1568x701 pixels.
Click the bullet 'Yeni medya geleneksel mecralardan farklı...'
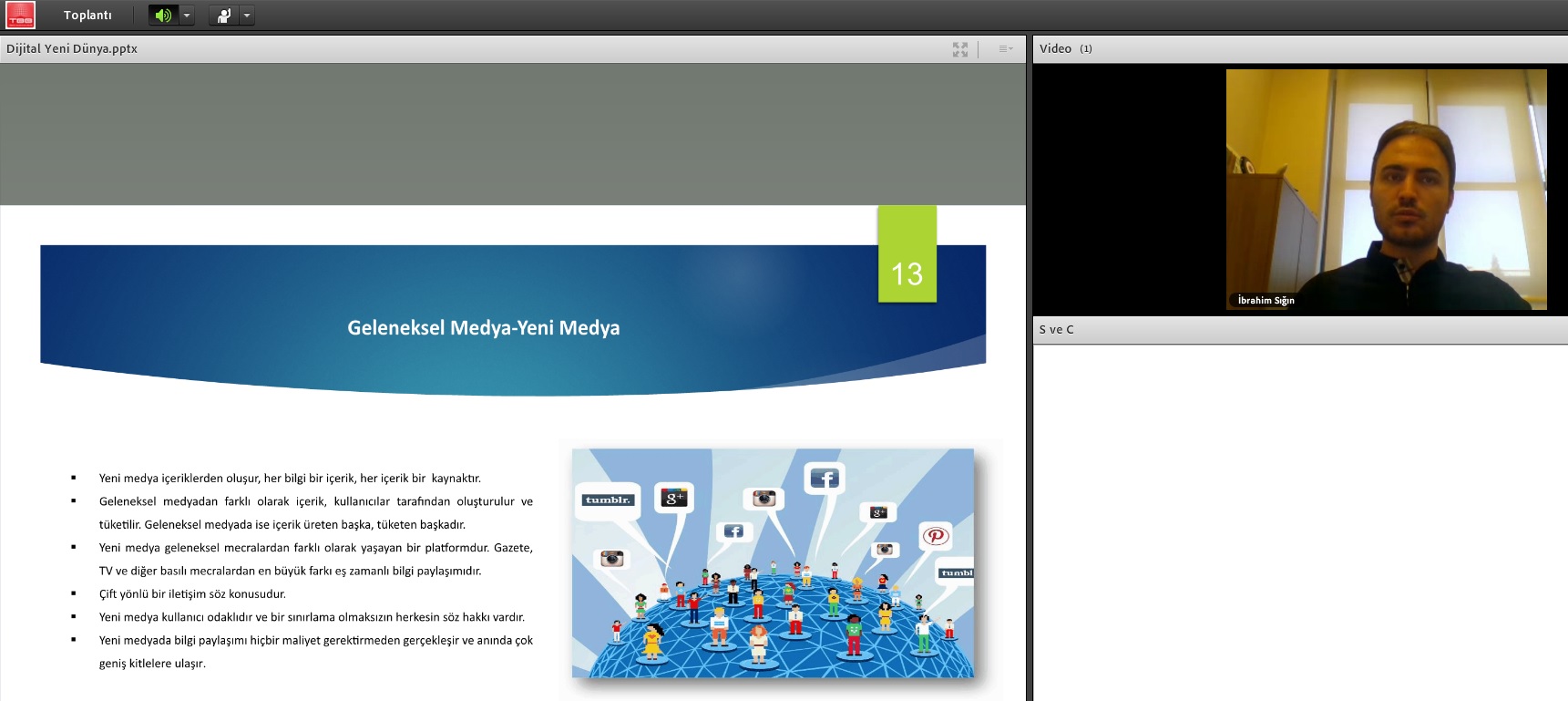click(x=316, y=560)
